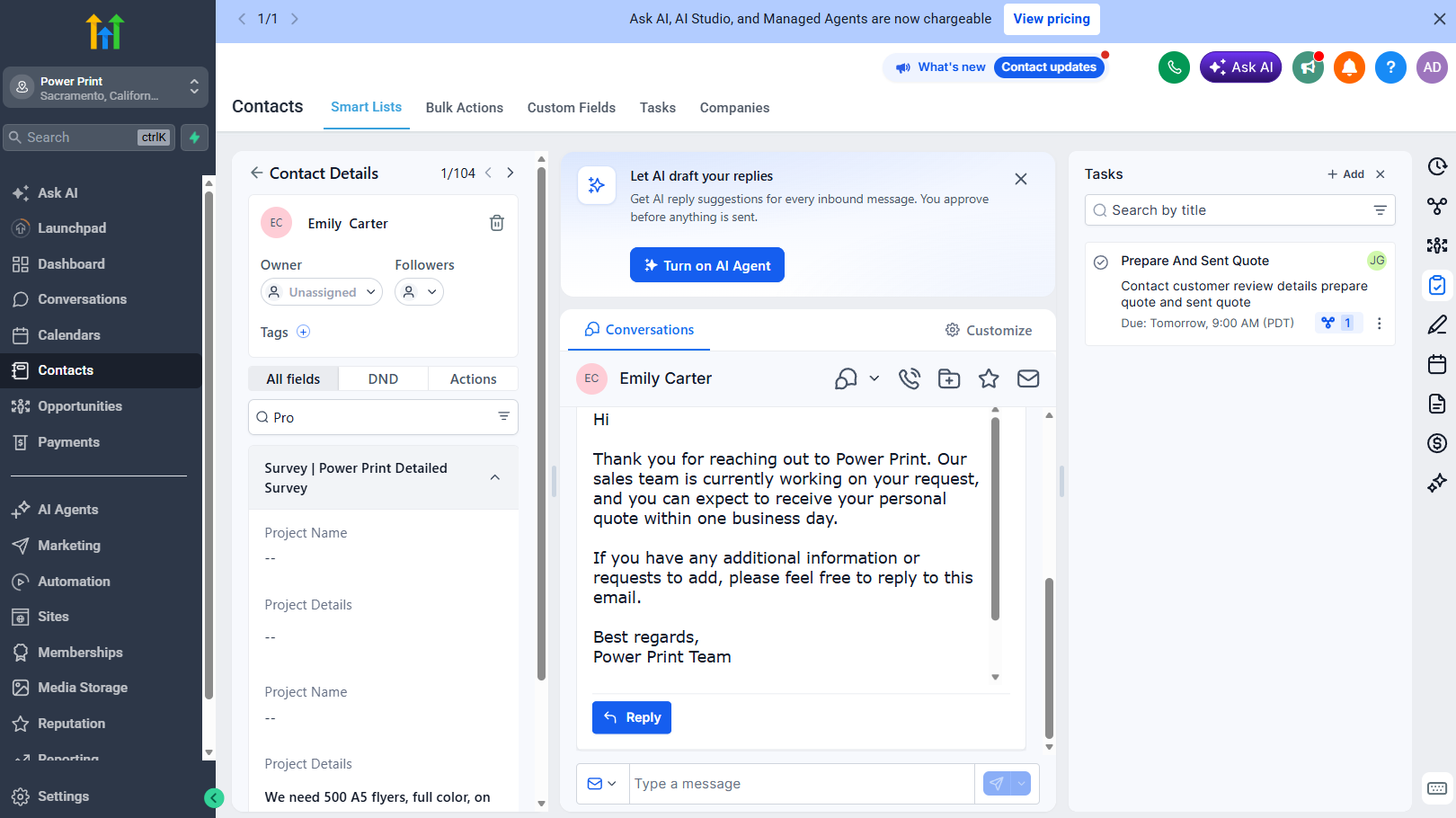The height and width of the screenshot is (818, 1456).
Task: Click the Type a message field
Action: point(802,784)
